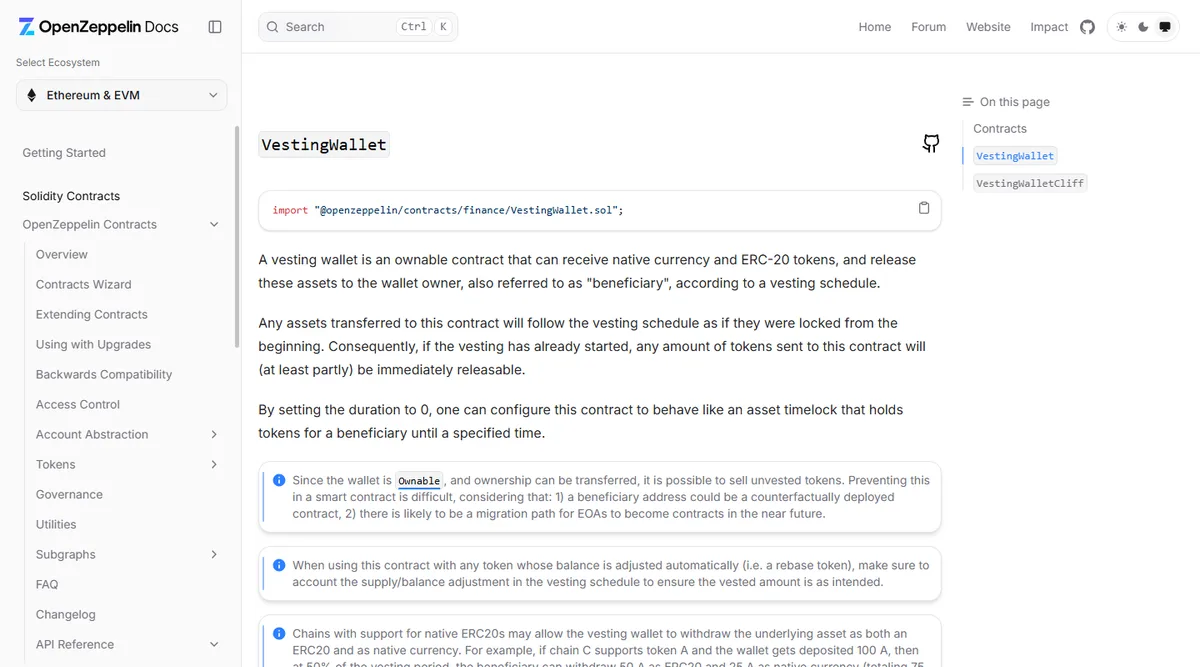Switch to dark theme moon icon
1200x667 pixels.
[1144, 27]
